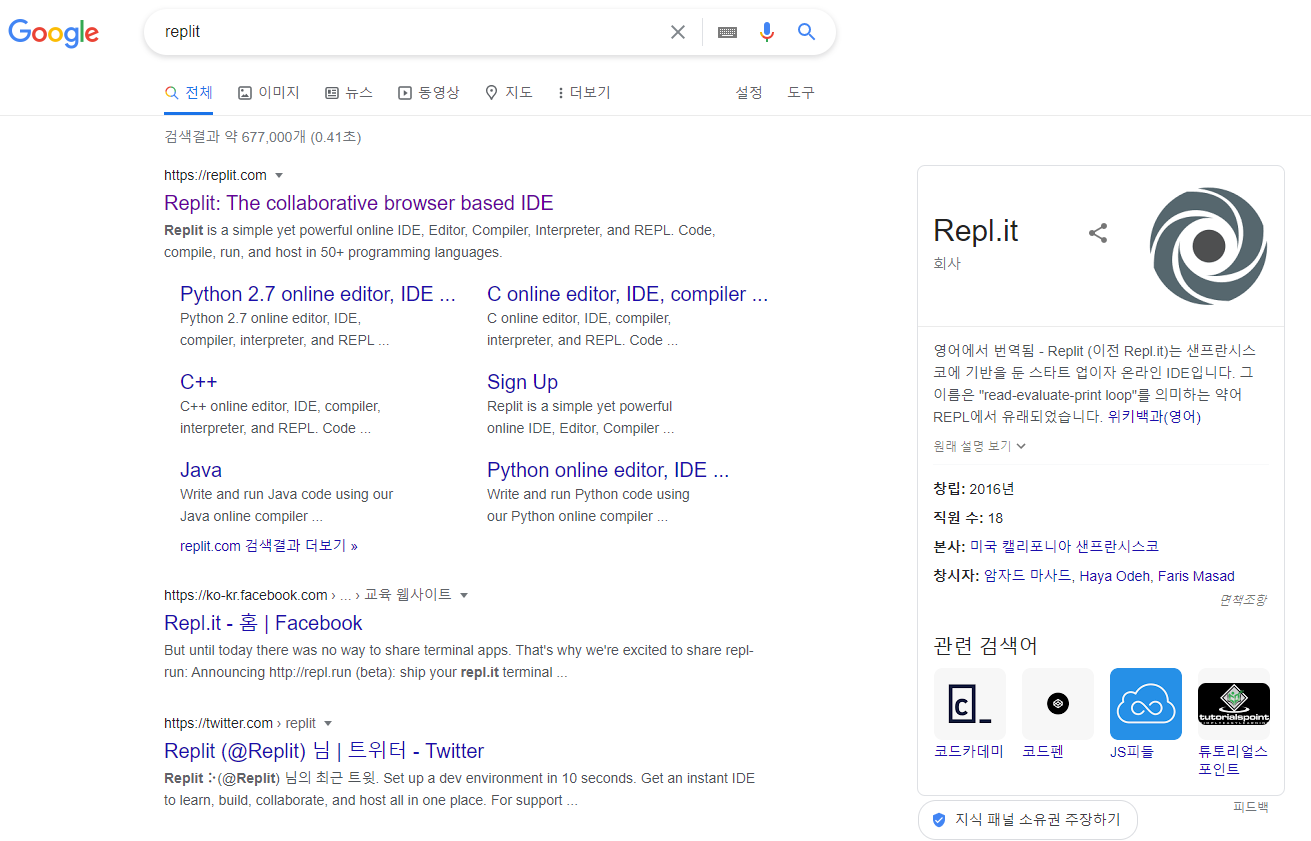Open Python 2.7 online editor sitelink

point(318,294)
